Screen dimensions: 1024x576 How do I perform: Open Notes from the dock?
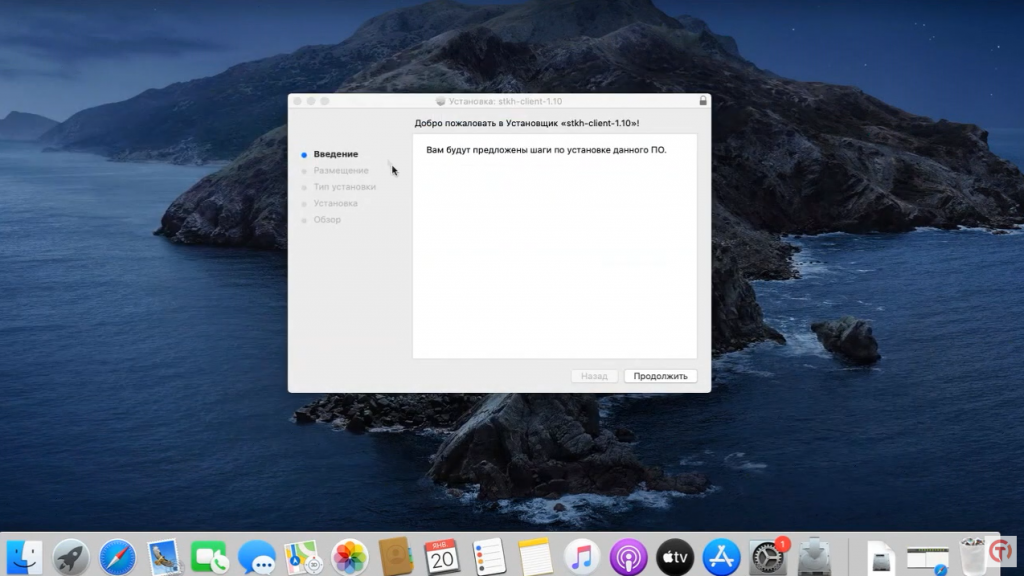point(536,557)
